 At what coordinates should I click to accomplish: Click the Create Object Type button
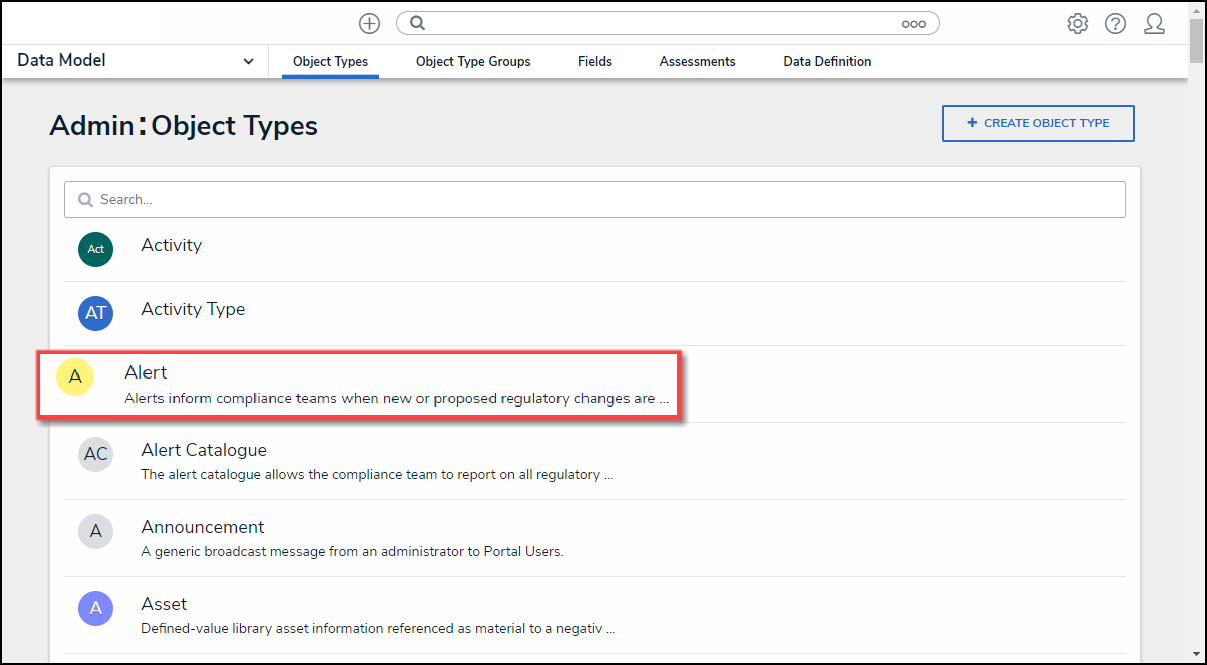point(1038,123)
